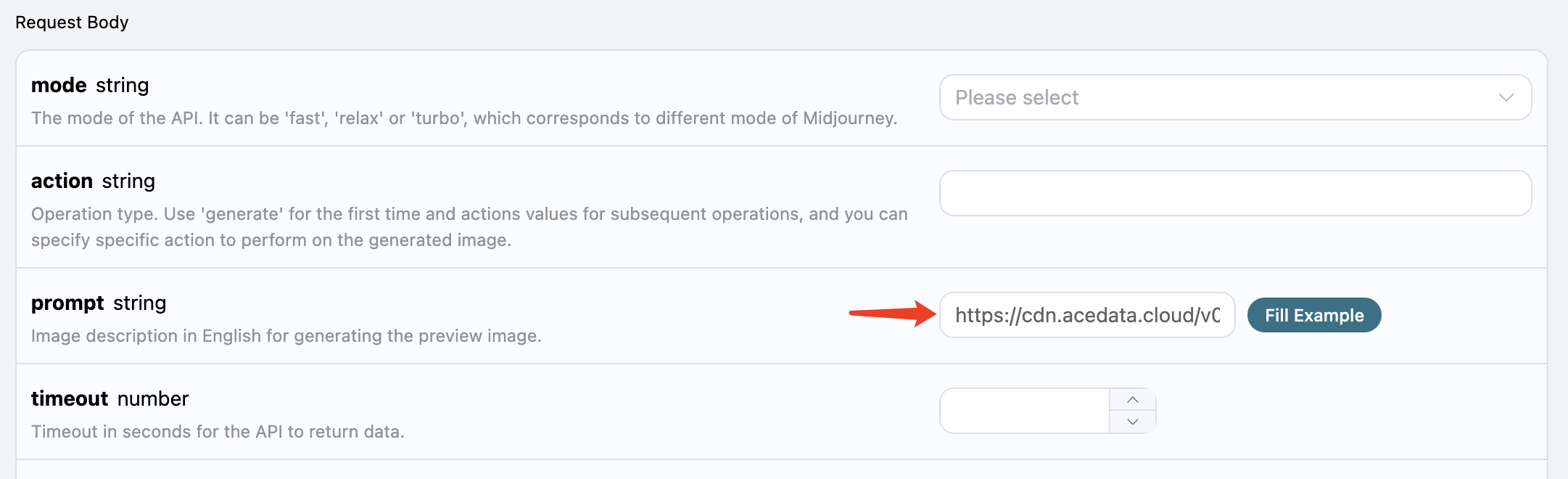Viewport: 1568px width, 479px height.
Task: Focus the timeout number input box
Action: (1025, 411)
